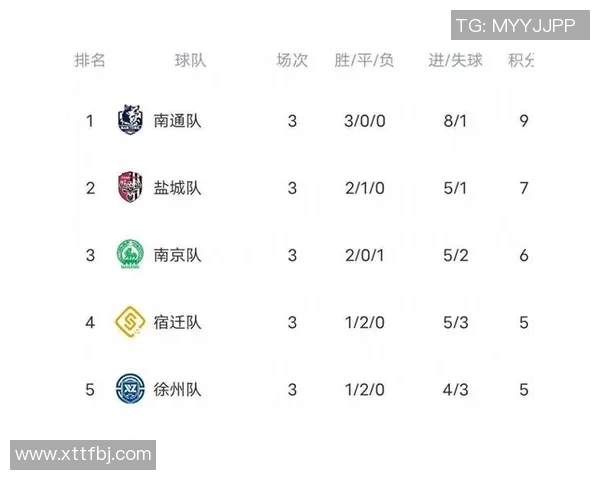Click rank number 5 in the table
The height and width of the screenshot is (480, 600).
coord(90,389)
